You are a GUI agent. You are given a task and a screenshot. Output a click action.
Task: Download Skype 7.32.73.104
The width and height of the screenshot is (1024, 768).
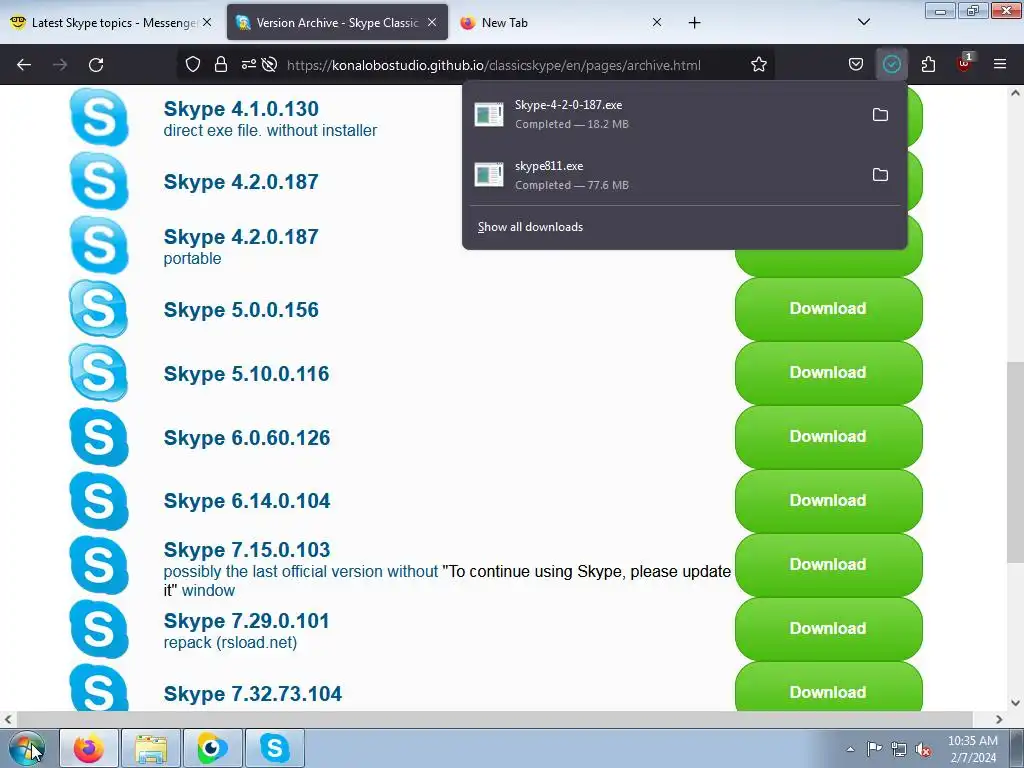[x=828, y=687]
